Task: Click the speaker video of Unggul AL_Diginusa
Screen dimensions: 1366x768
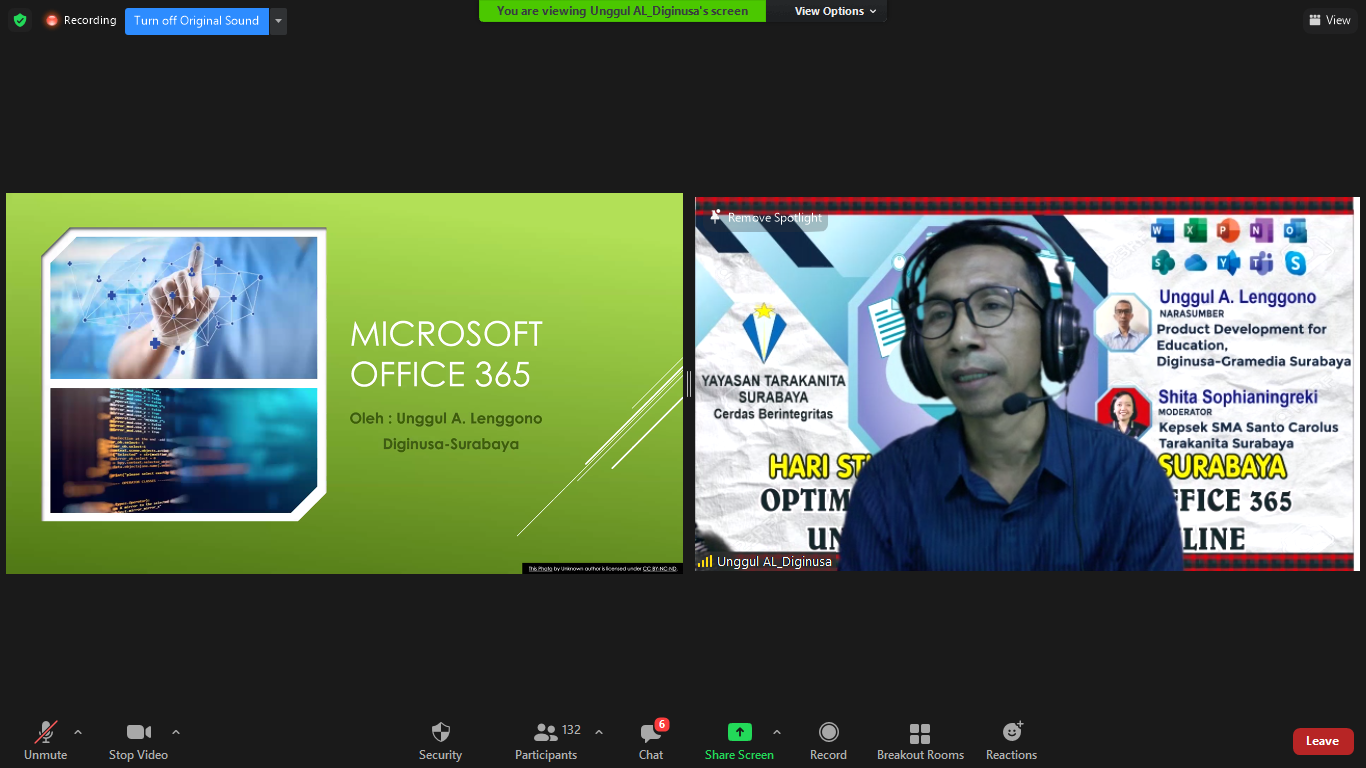Action: click(1027, 384)
